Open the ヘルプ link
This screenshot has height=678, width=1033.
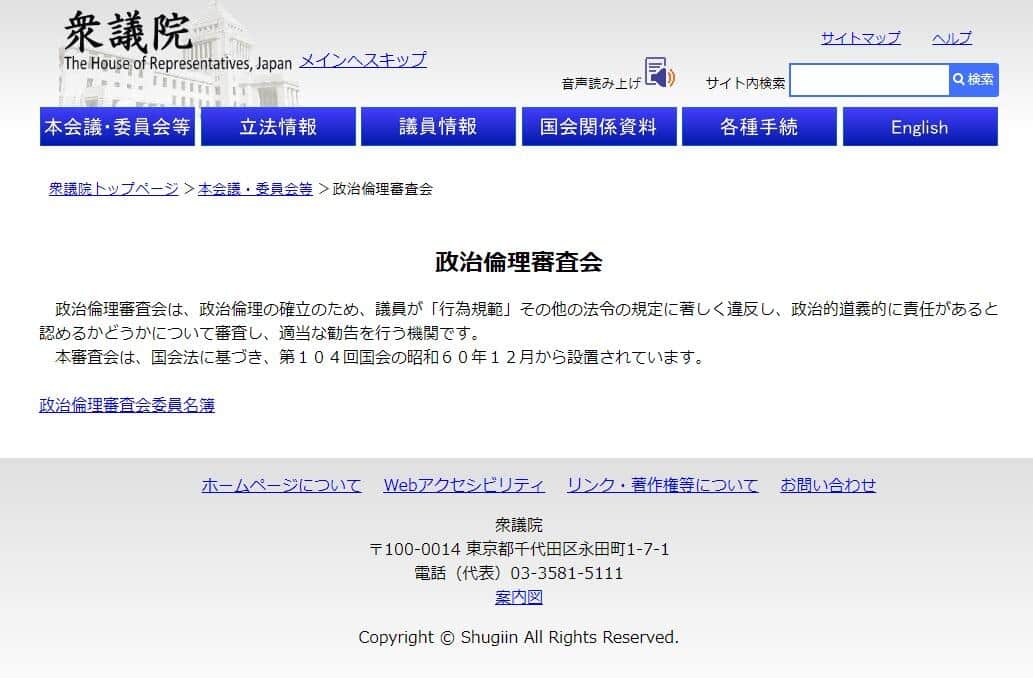pyautogui.click(x=951, y=38)
